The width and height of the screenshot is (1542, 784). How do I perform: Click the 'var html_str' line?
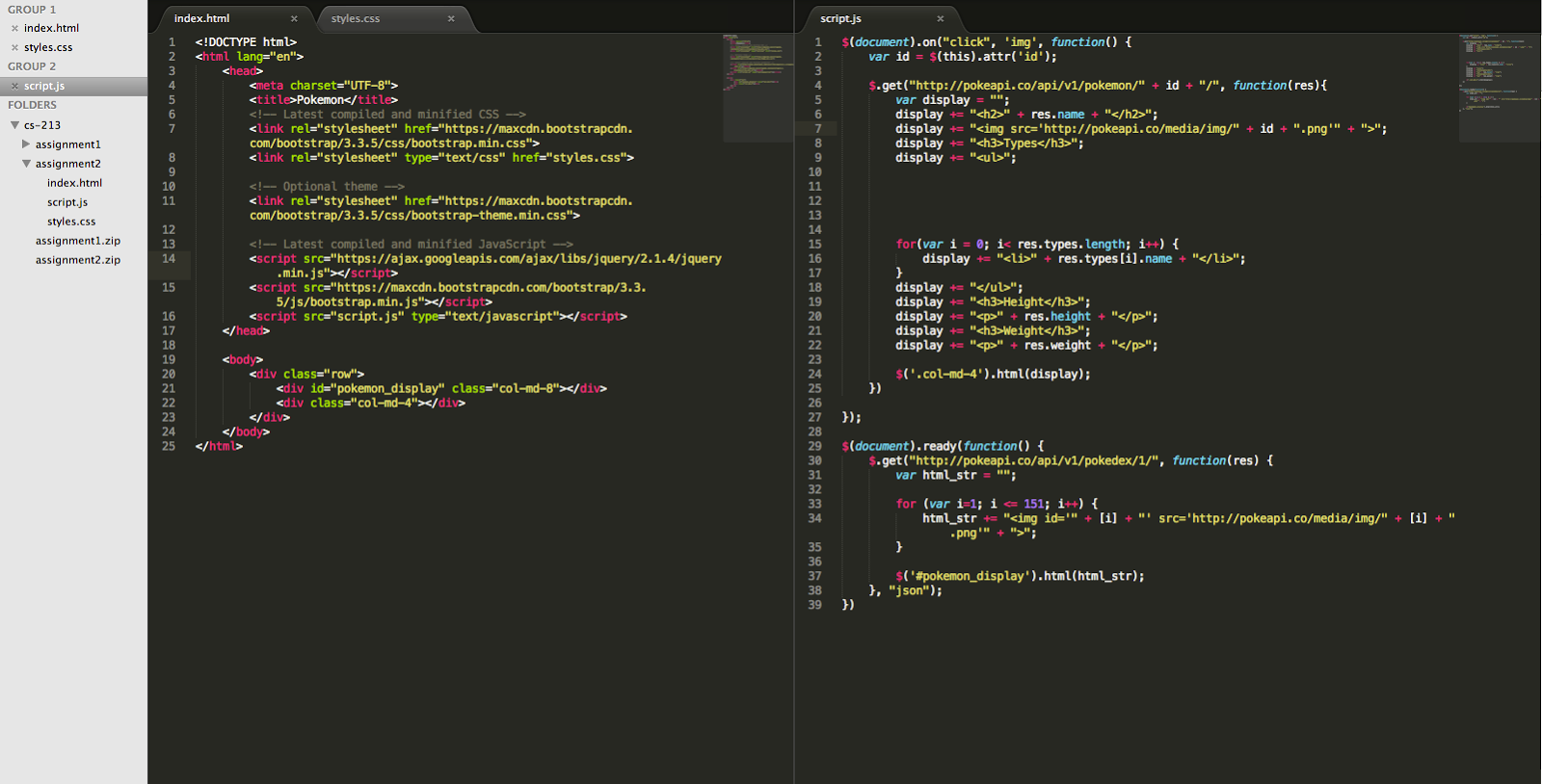coord(956,476)
